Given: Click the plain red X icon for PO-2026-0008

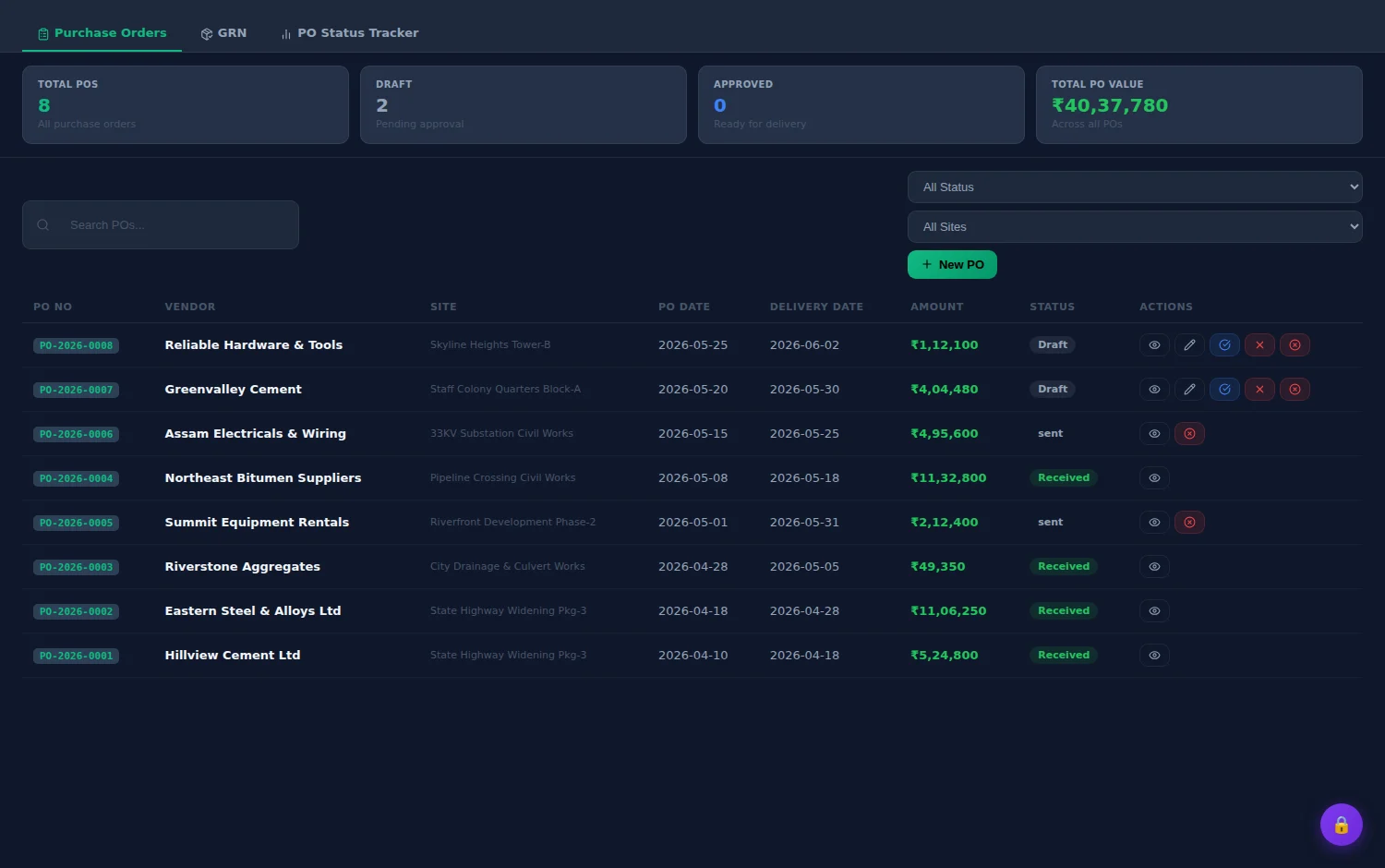Looking at the screenshot, I should tap(1259, 344).
